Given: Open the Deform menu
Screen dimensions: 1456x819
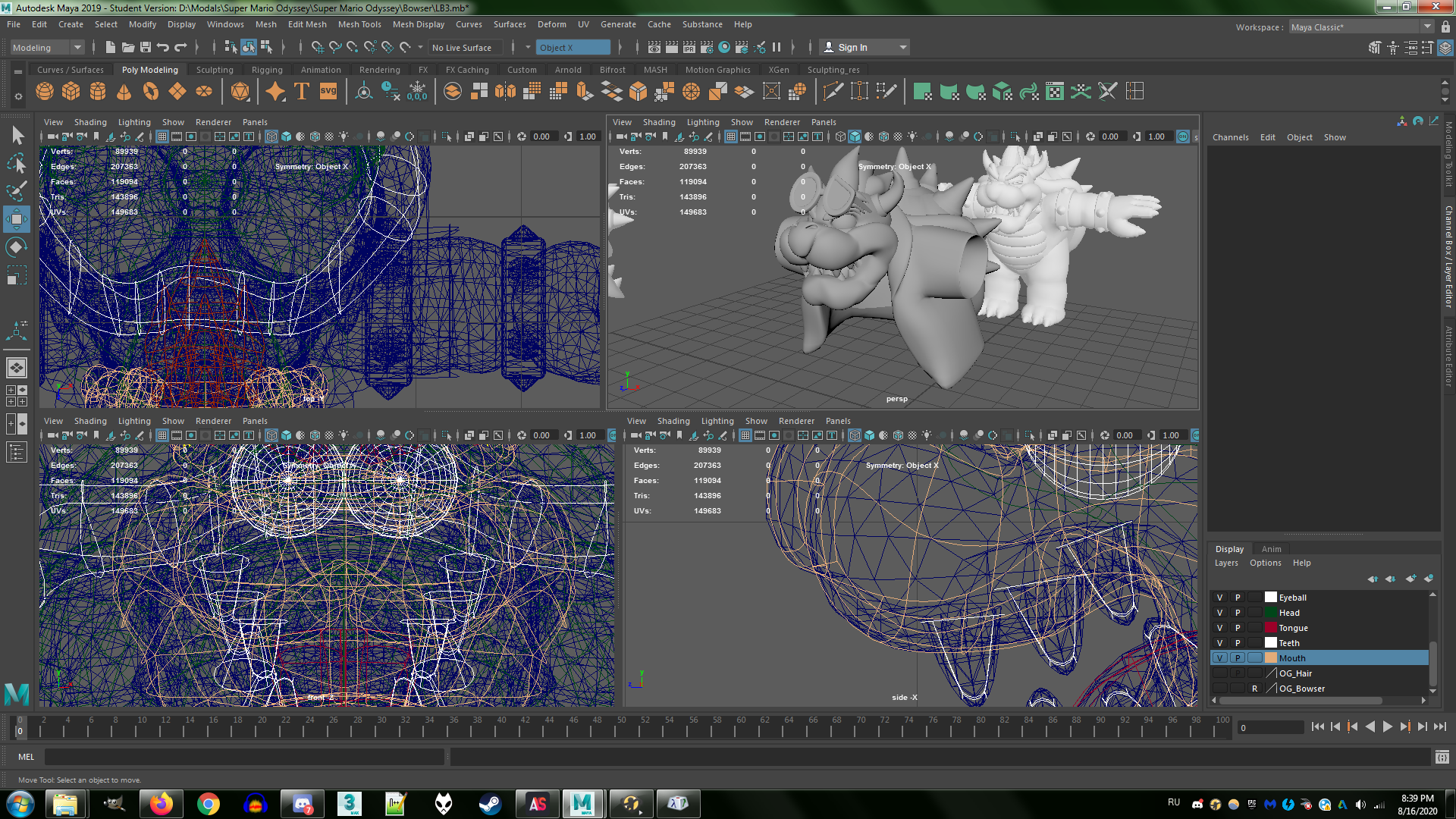Looking at the screenshot, I should [552, 24].
